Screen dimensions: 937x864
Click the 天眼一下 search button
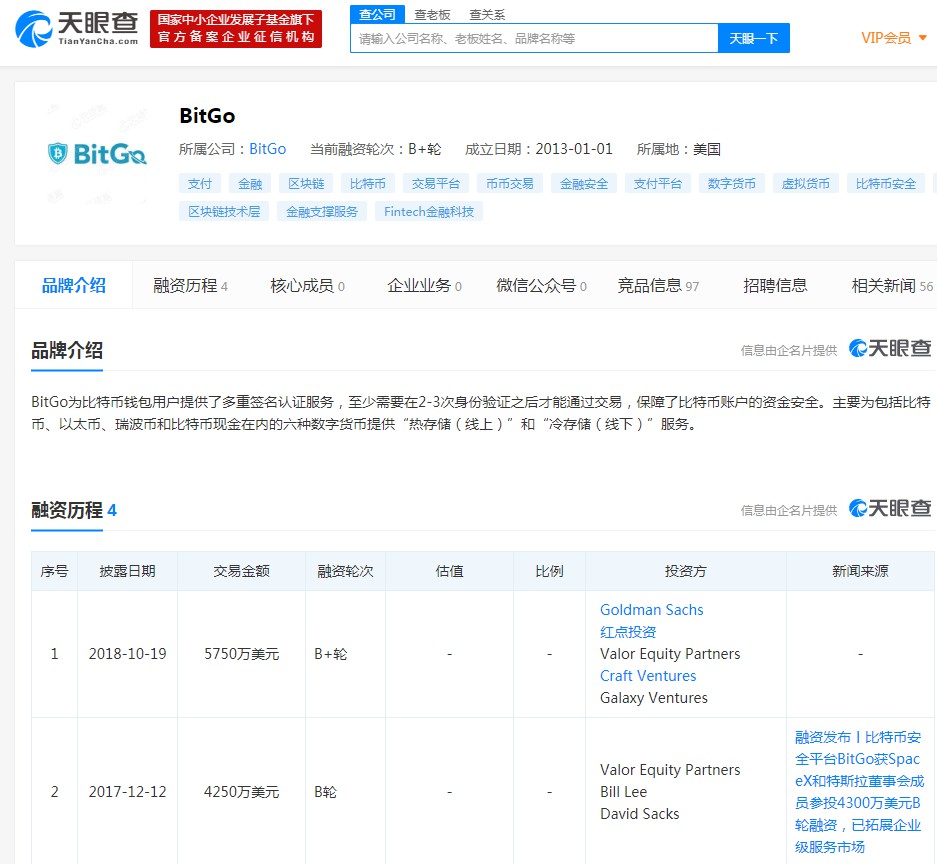(754, 38)
